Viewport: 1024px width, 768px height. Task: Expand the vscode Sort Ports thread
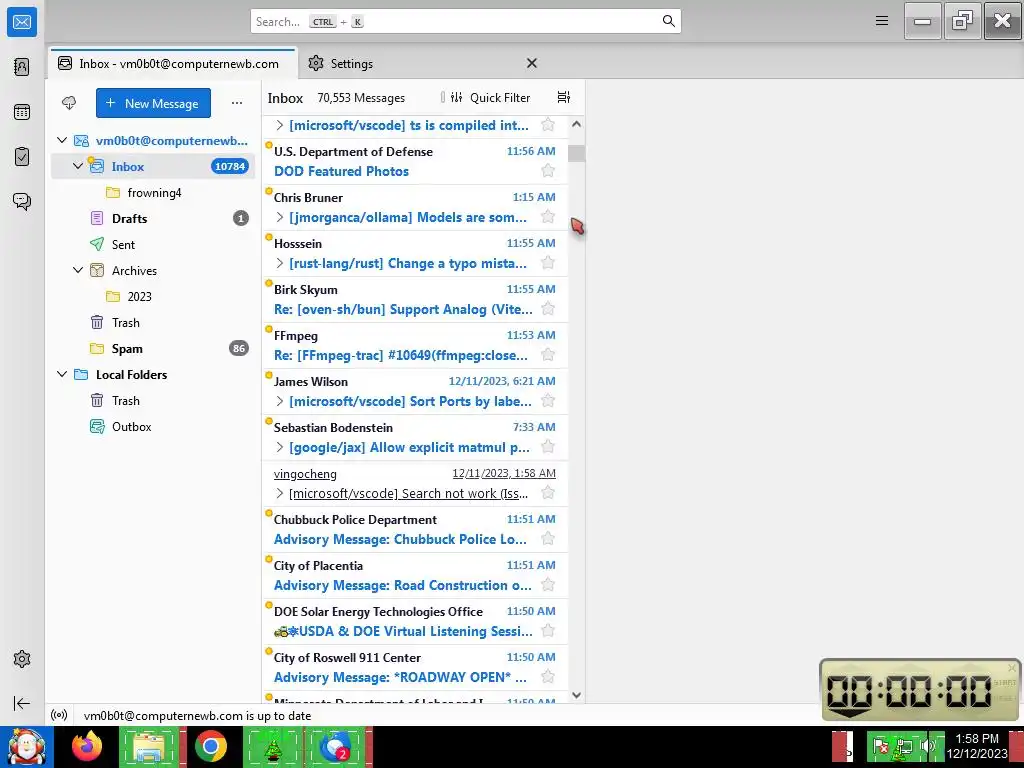point(280,401)
